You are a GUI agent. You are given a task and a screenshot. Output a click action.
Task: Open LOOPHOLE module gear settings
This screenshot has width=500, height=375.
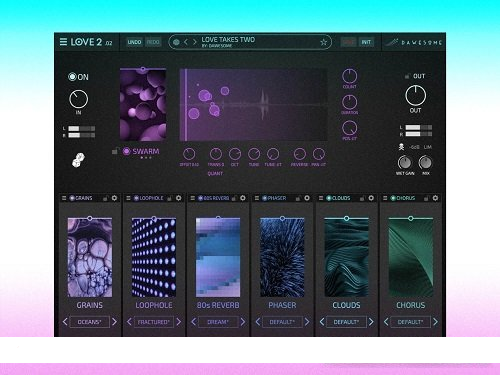click(x=179, y=198)
